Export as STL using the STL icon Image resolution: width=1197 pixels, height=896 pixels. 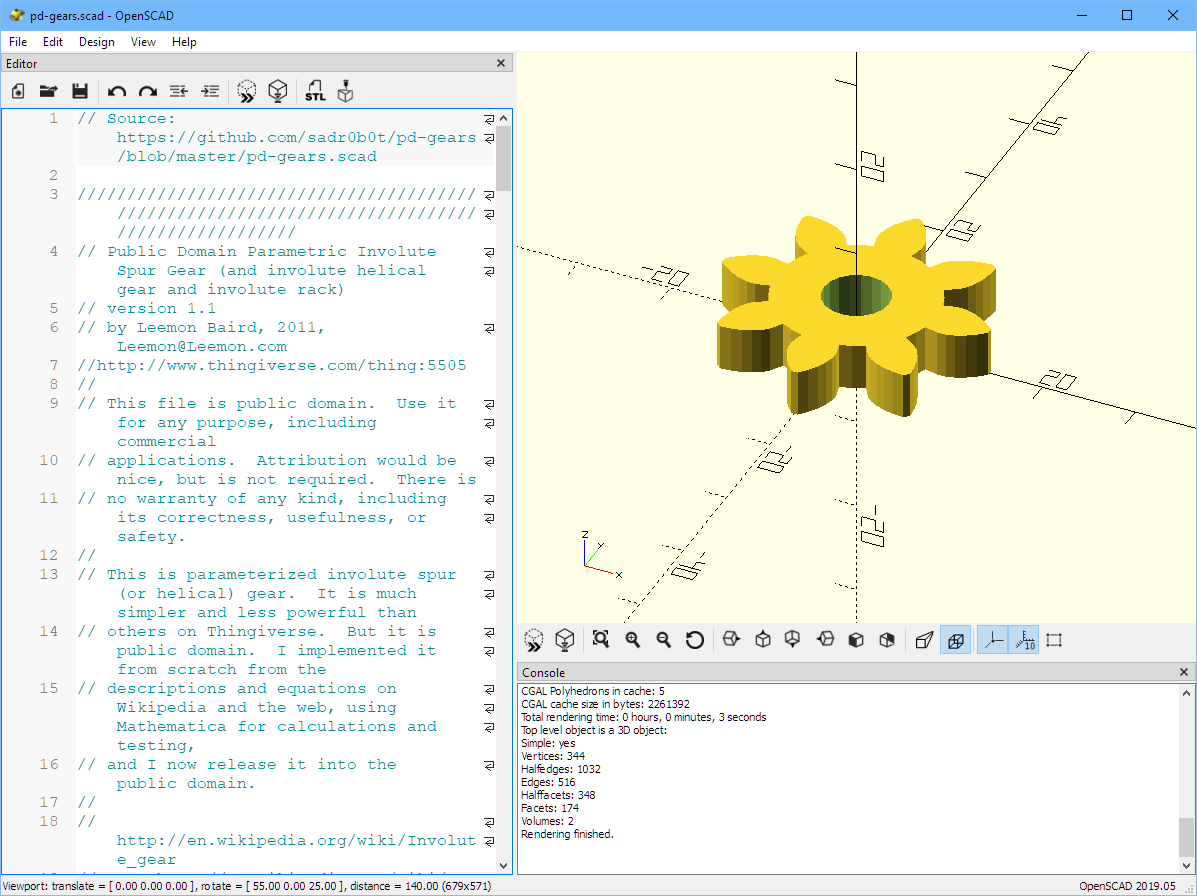(315, 91)
